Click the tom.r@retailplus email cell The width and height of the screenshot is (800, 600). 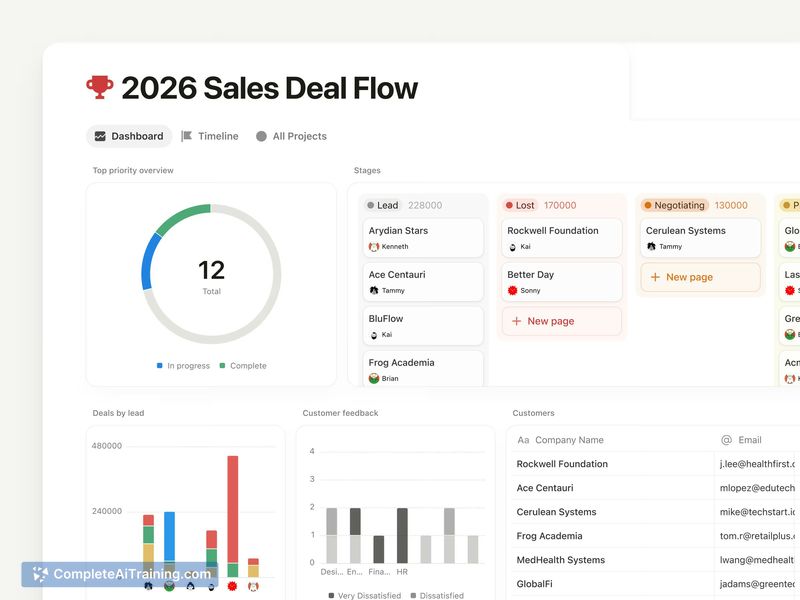pyautogui.click(x=757, y=536)
